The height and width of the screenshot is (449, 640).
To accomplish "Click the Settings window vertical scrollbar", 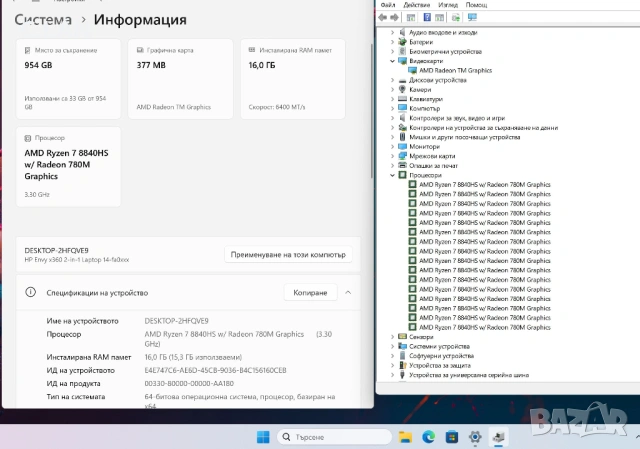I will point(372,110).
